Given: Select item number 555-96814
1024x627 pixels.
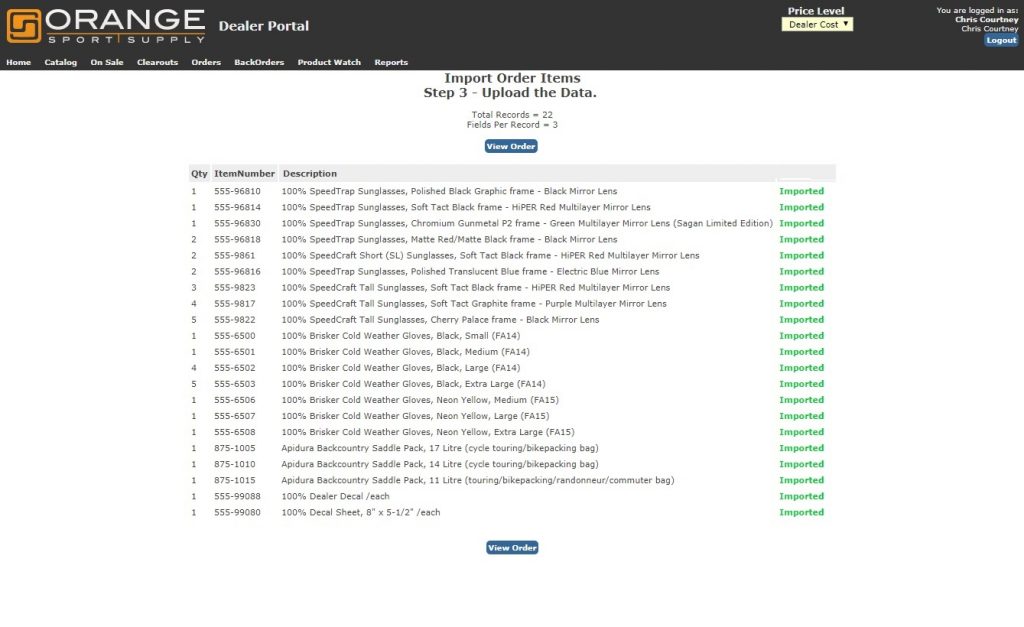Looking at the screenshot, I should pos(237,207).
